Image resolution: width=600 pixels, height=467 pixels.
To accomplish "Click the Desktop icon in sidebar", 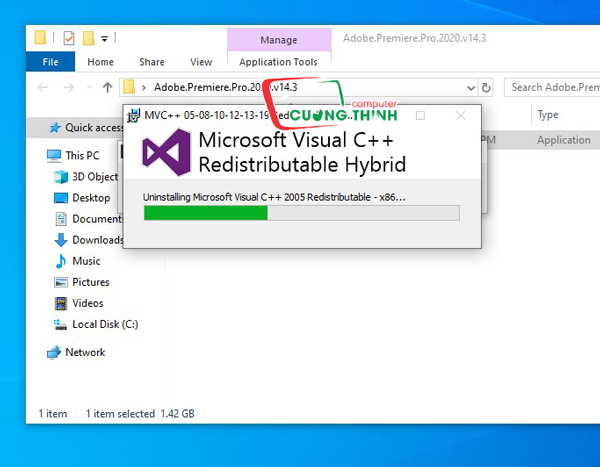I will [61, 198].
